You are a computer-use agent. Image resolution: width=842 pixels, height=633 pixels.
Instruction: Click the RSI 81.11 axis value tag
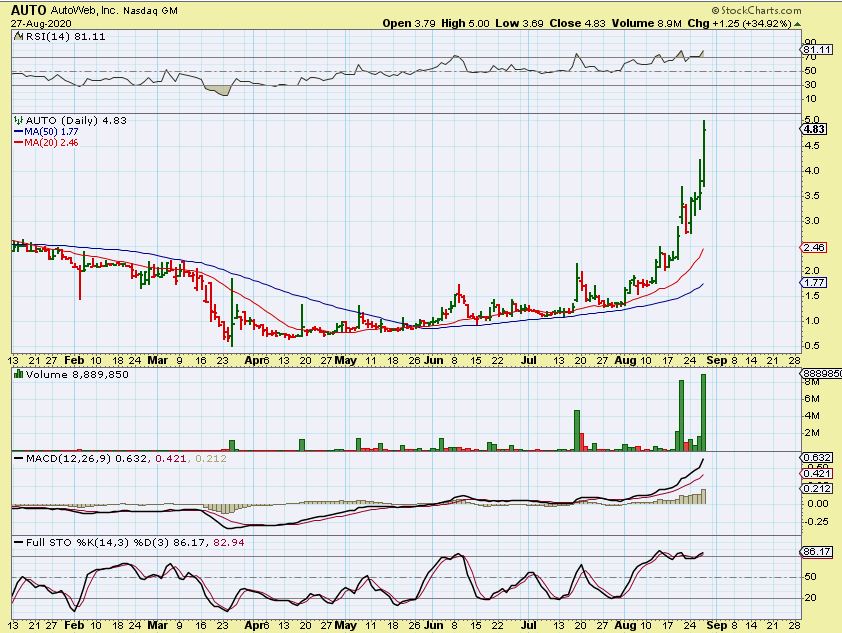817,49
